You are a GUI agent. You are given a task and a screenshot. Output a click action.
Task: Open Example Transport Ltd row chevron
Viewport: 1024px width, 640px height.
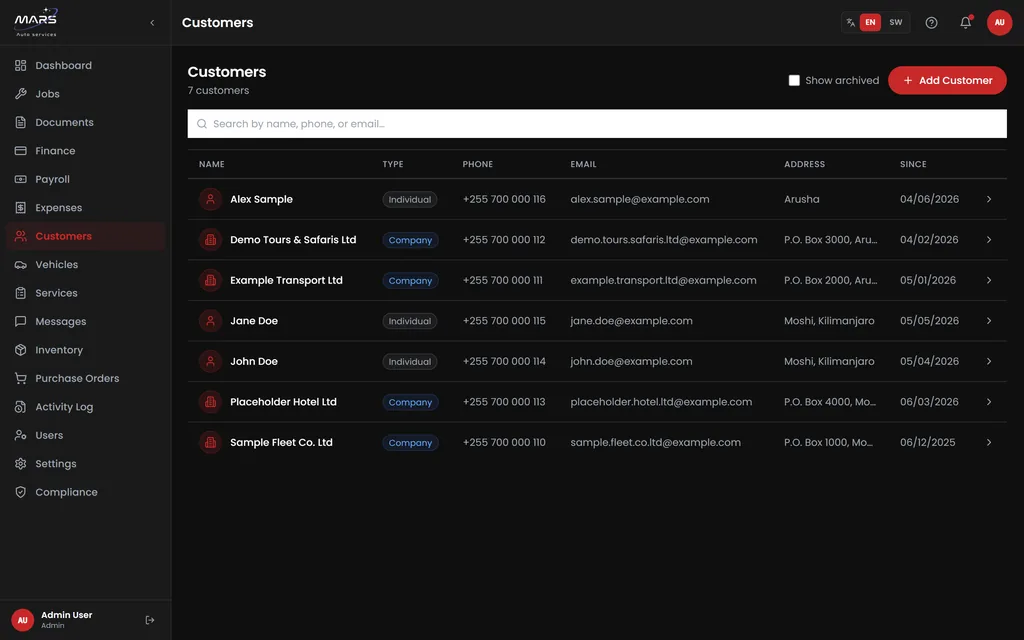[989, 280]
